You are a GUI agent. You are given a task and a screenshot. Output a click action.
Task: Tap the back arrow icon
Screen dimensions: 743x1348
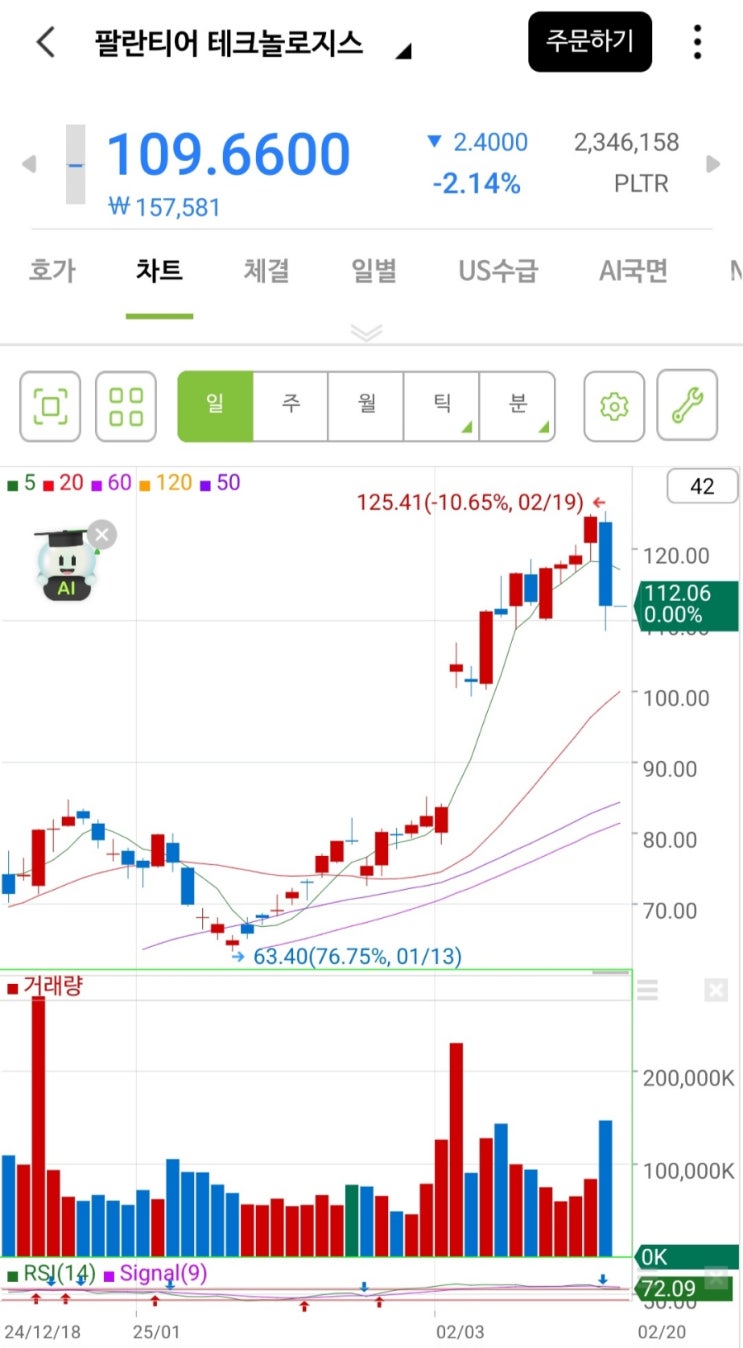(x=45, y=43)
